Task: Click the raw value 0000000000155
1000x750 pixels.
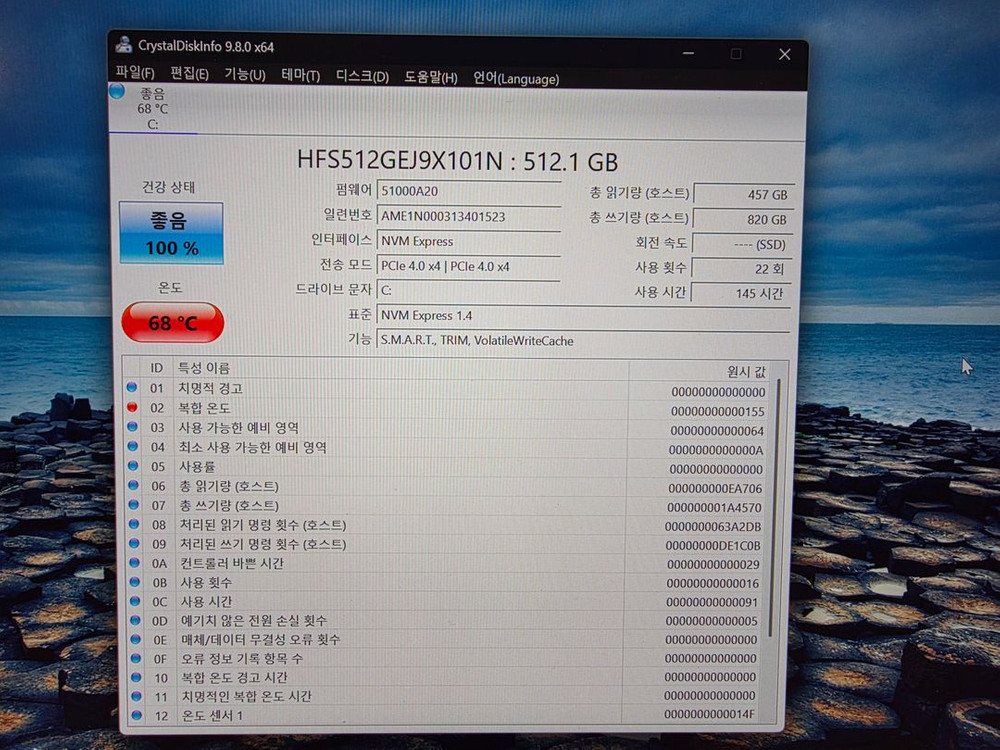Action: tap(717, 411)
